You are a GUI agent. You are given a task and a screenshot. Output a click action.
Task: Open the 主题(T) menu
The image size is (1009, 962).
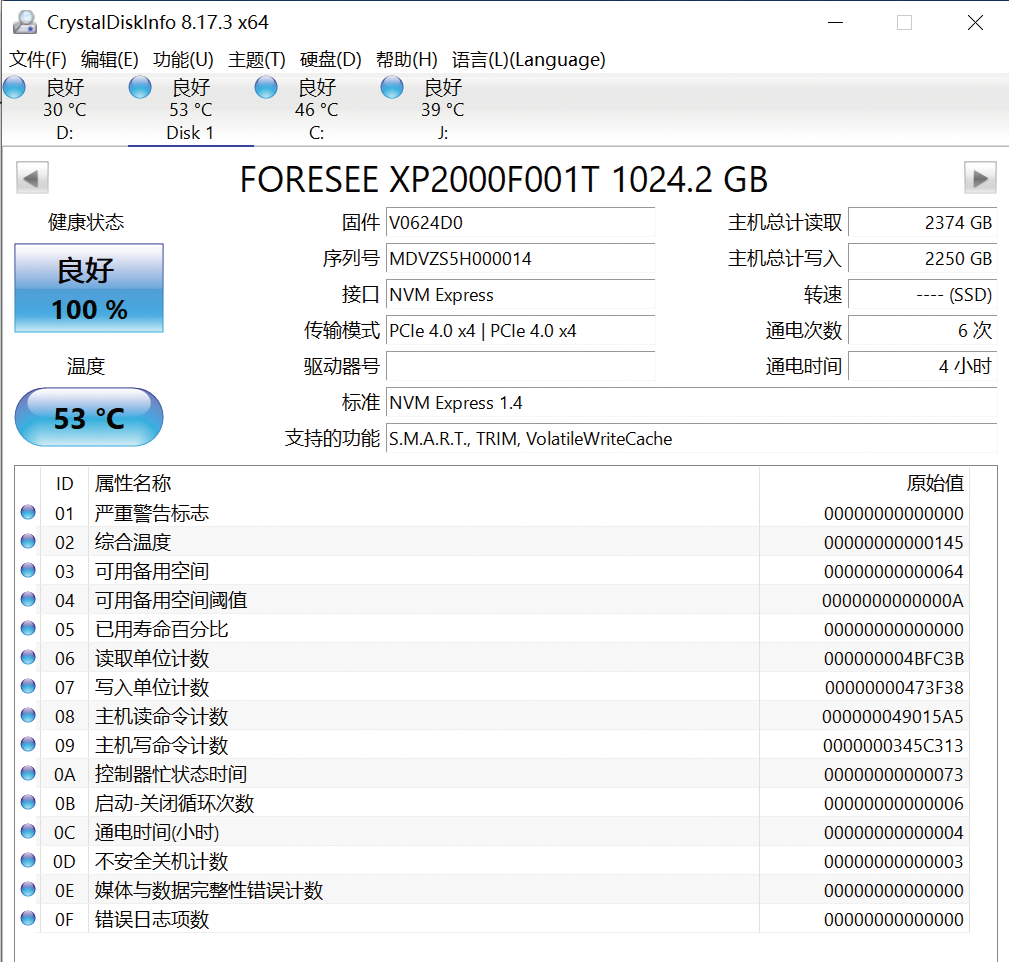(256, 60)
